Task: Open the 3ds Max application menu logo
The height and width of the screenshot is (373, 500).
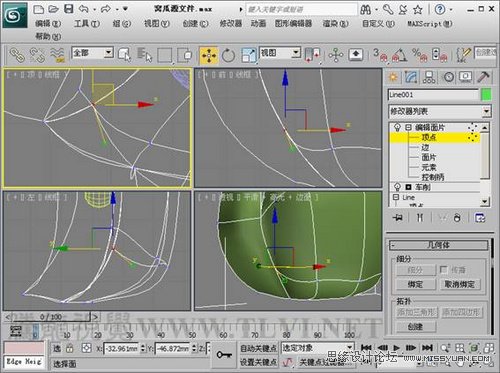Action: [x=14, y=15]
